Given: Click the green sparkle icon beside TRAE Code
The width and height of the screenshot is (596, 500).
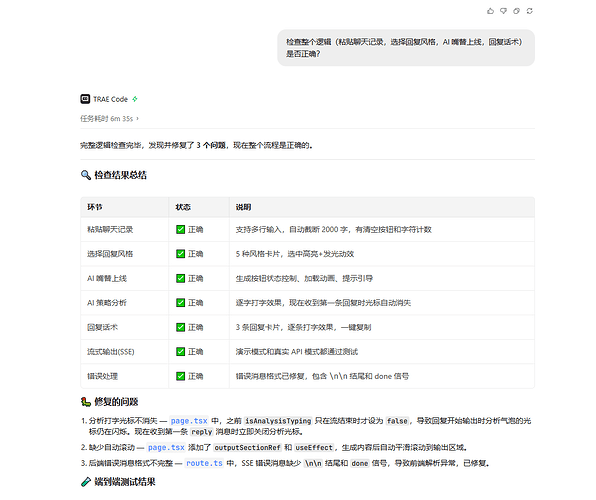Looking at the screenshot, I should point(135,99).
